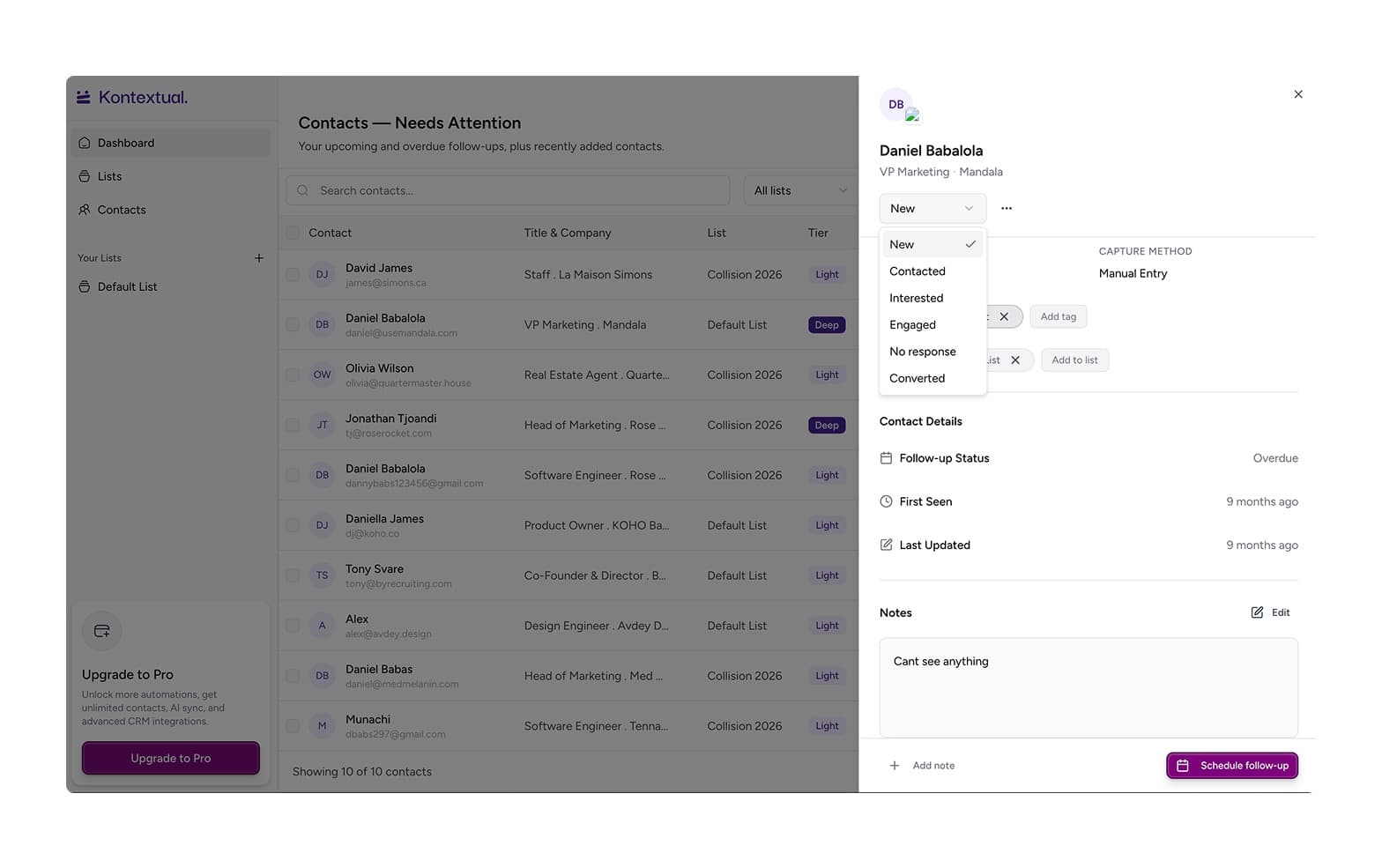1382x868 pixels.
Task: Click Add note
Action: pos(922,766)
